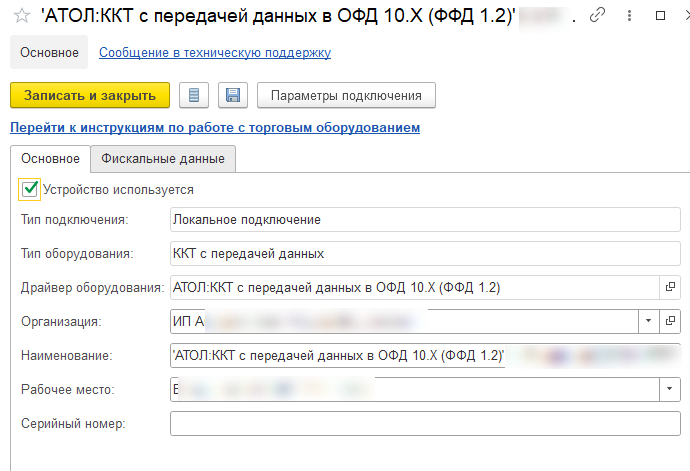Click the Рабочее место input field
The height and width of the screenshot is (471, 690).
coord(415,389)
